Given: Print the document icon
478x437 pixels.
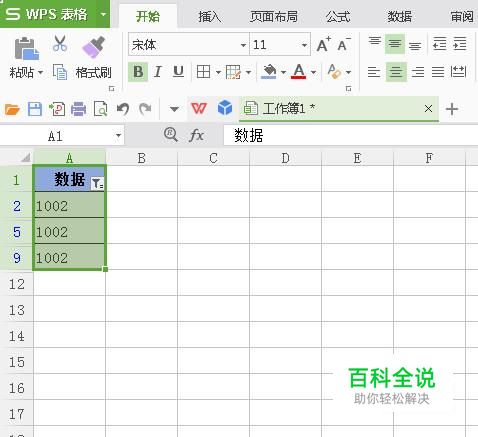Looking at the screenshot, I should tap(78, 109).
